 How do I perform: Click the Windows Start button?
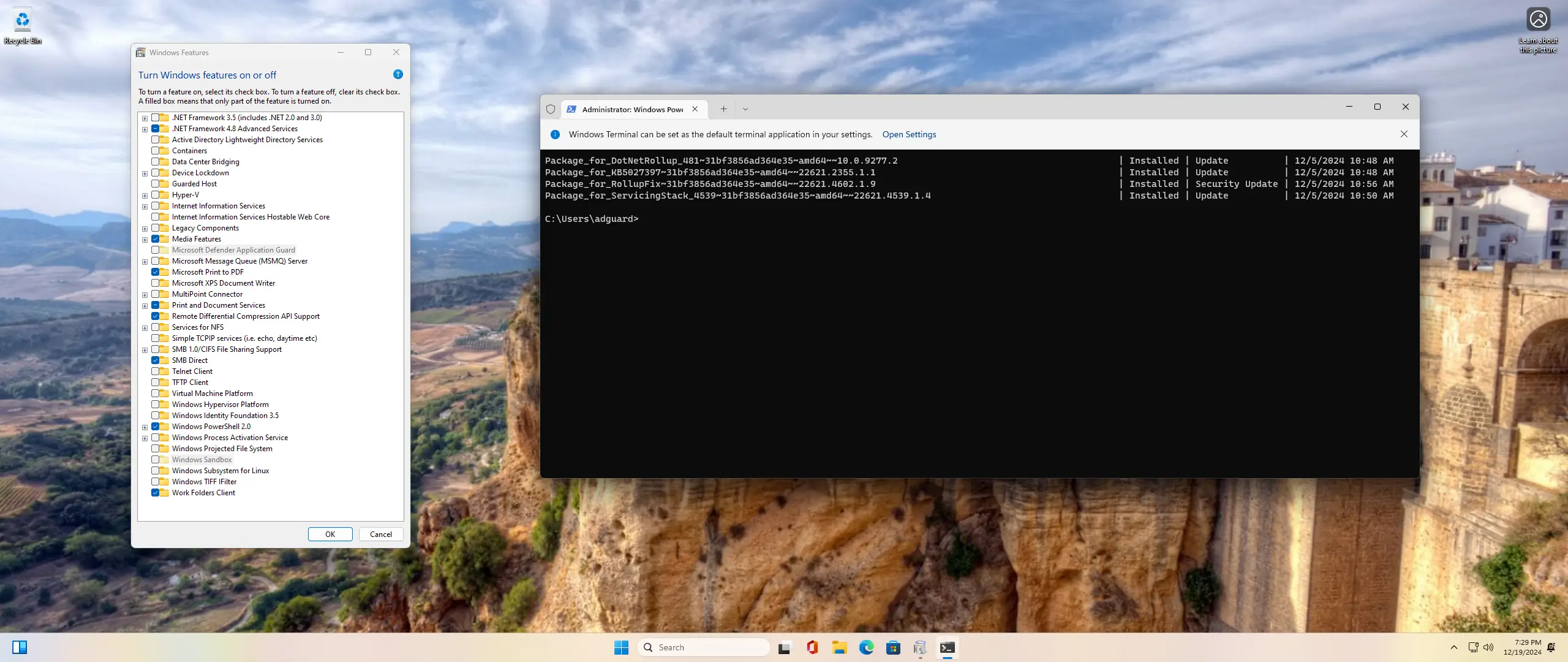click(x=621, y=647)
